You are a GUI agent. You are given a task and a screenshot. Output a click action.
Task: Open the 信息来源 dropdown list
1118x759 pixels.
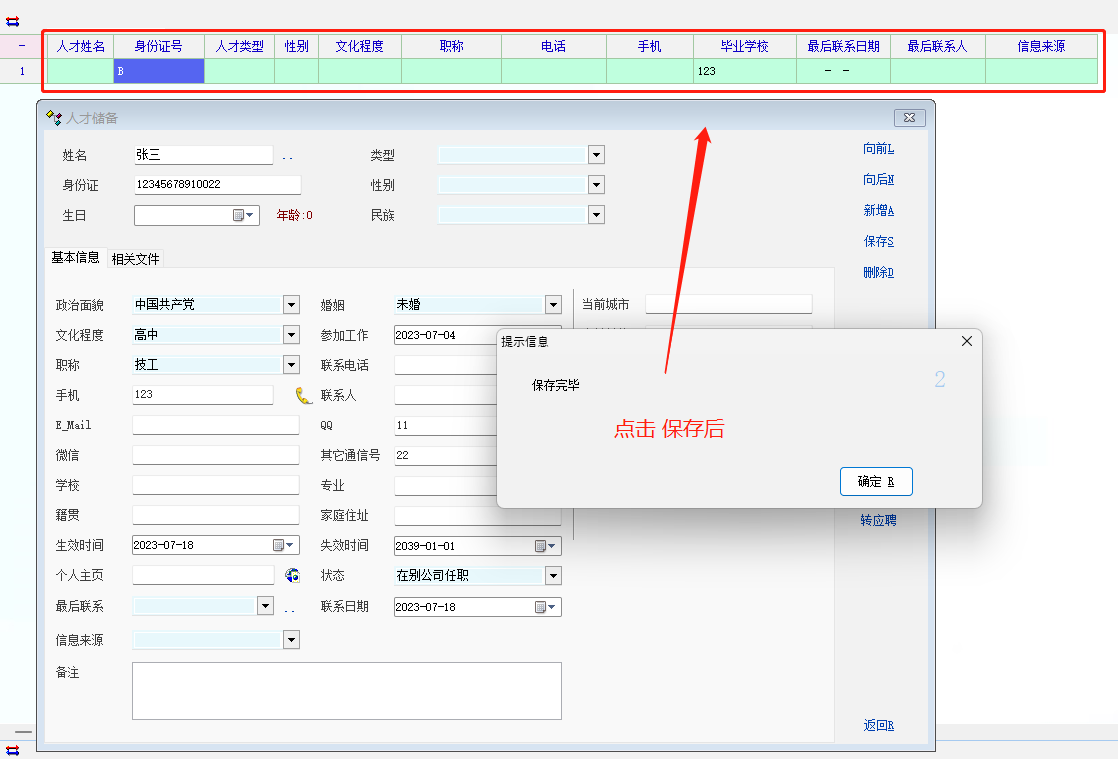(x=291, y=640)
